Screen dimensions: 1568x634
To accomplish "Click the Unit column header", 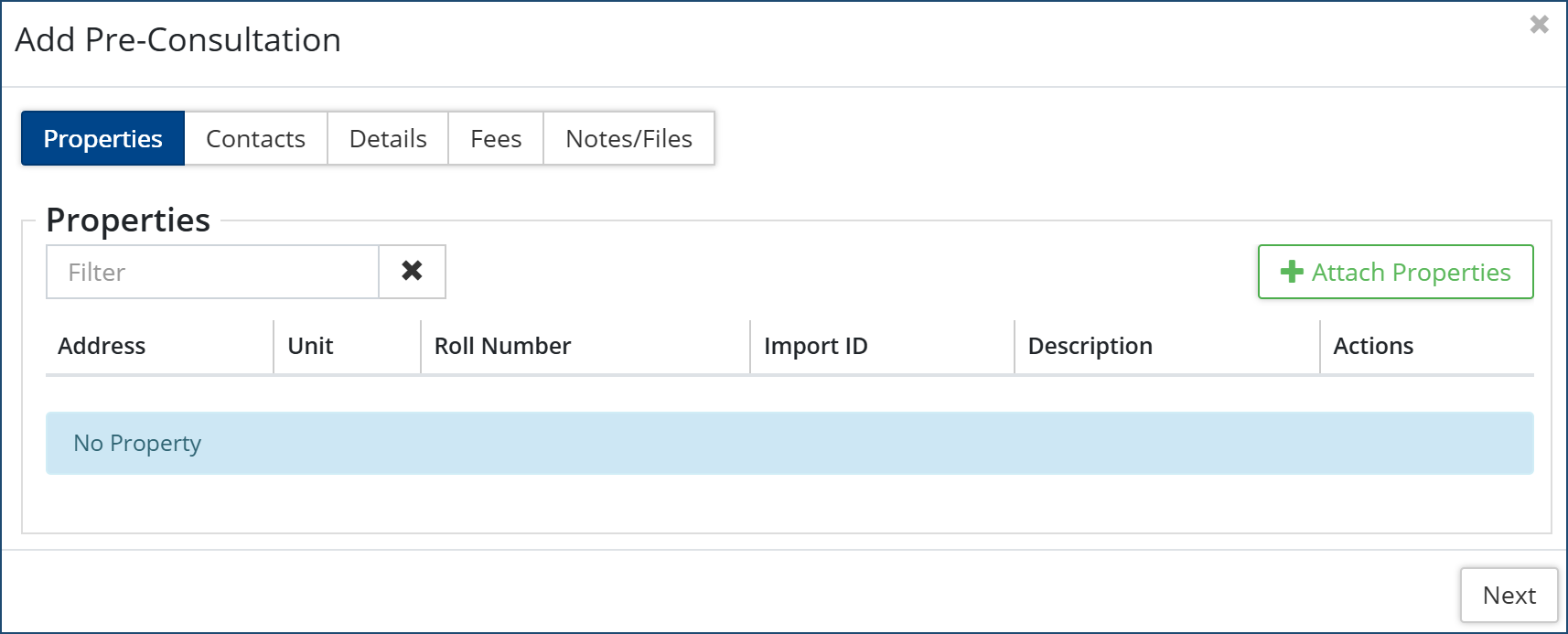I will (310, 346).
